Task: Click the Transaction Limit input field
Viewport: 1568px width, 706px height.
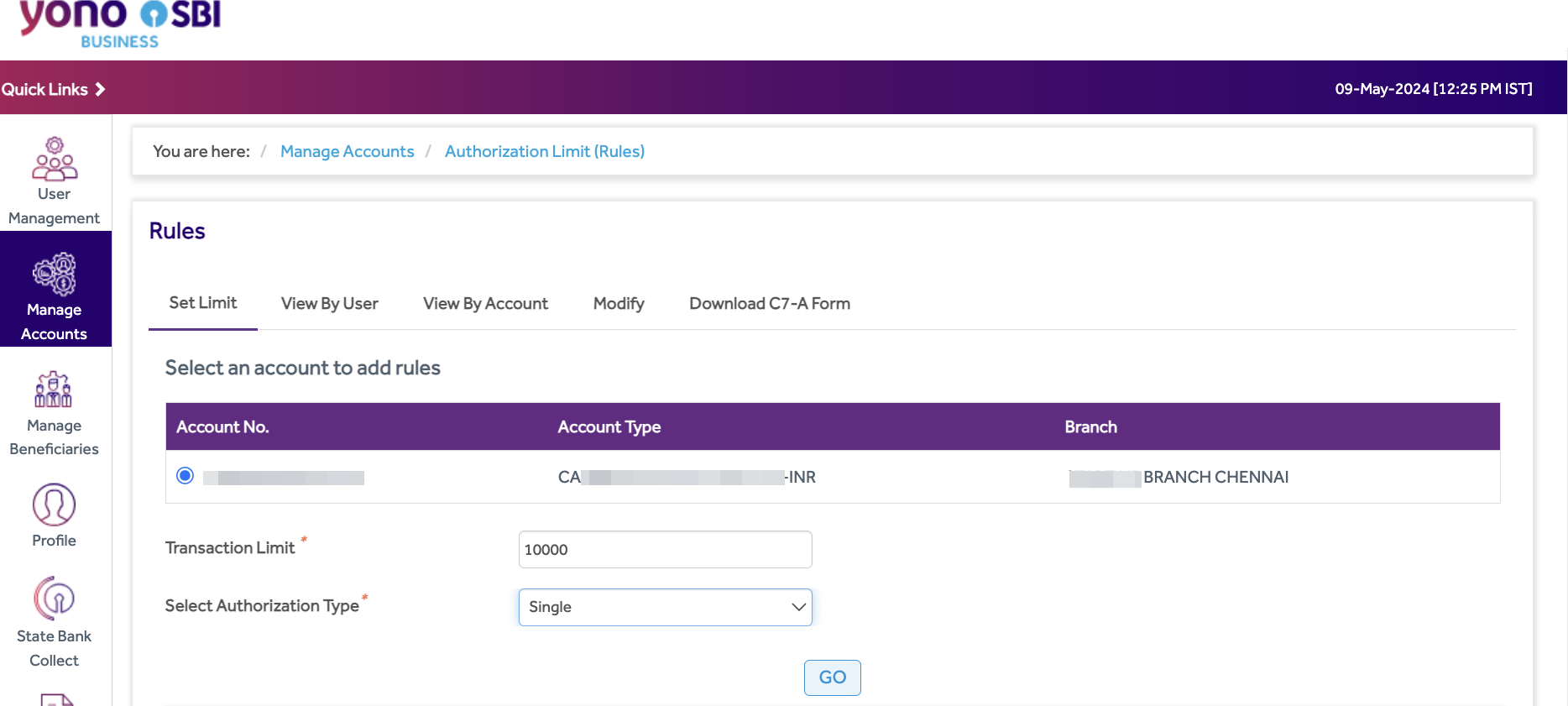Action: (x=665, y=550)
